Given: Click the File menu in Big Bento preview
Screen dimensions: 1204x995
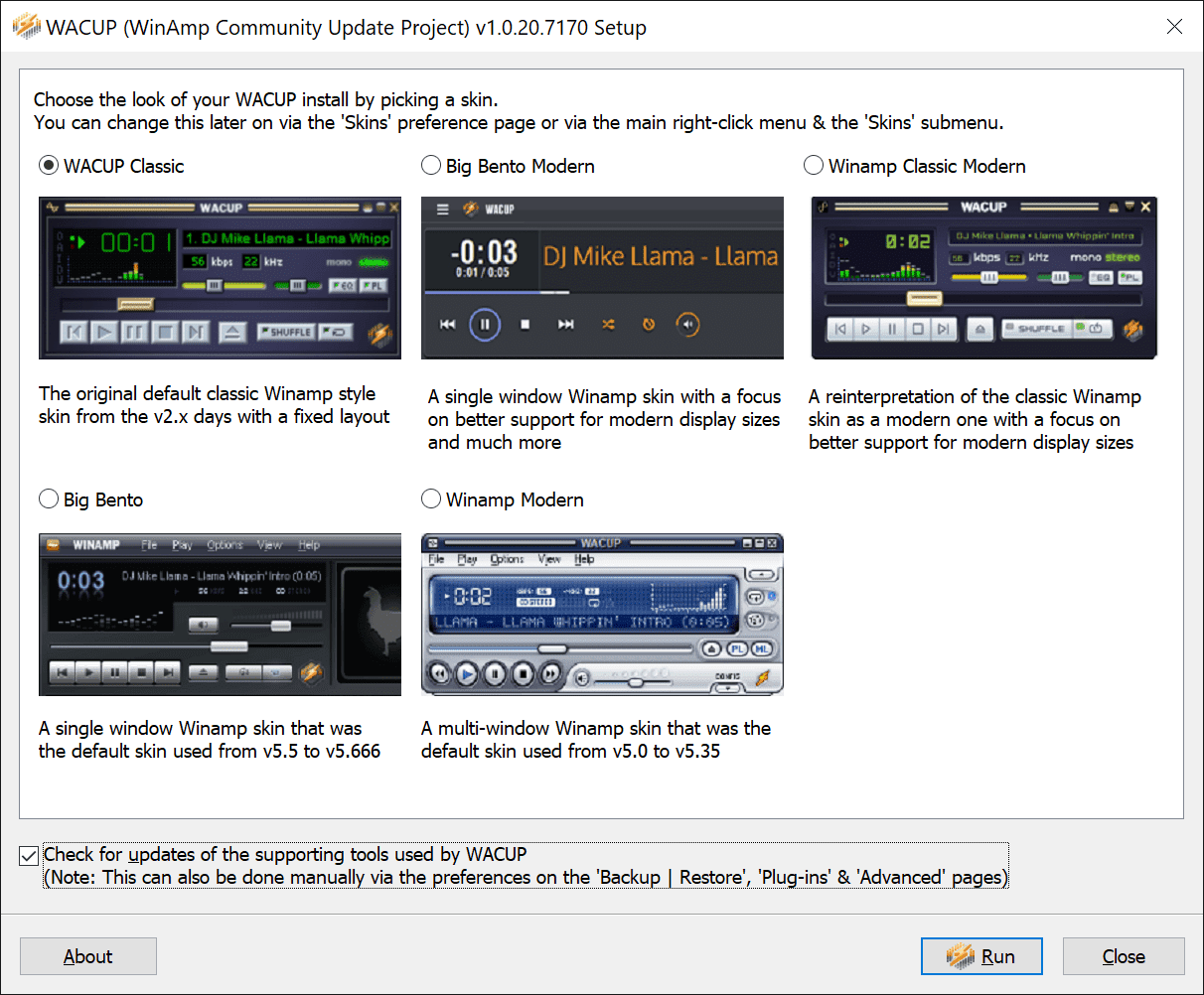Looking at the screenshot, I should coord(149,545).
